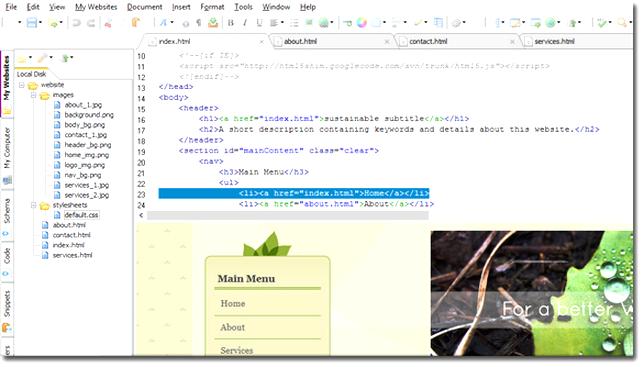Collapse the 'stylesheets' folder in the tree
Image resolution: width=644 pixels, height=367 pixels.
(34, 205)
